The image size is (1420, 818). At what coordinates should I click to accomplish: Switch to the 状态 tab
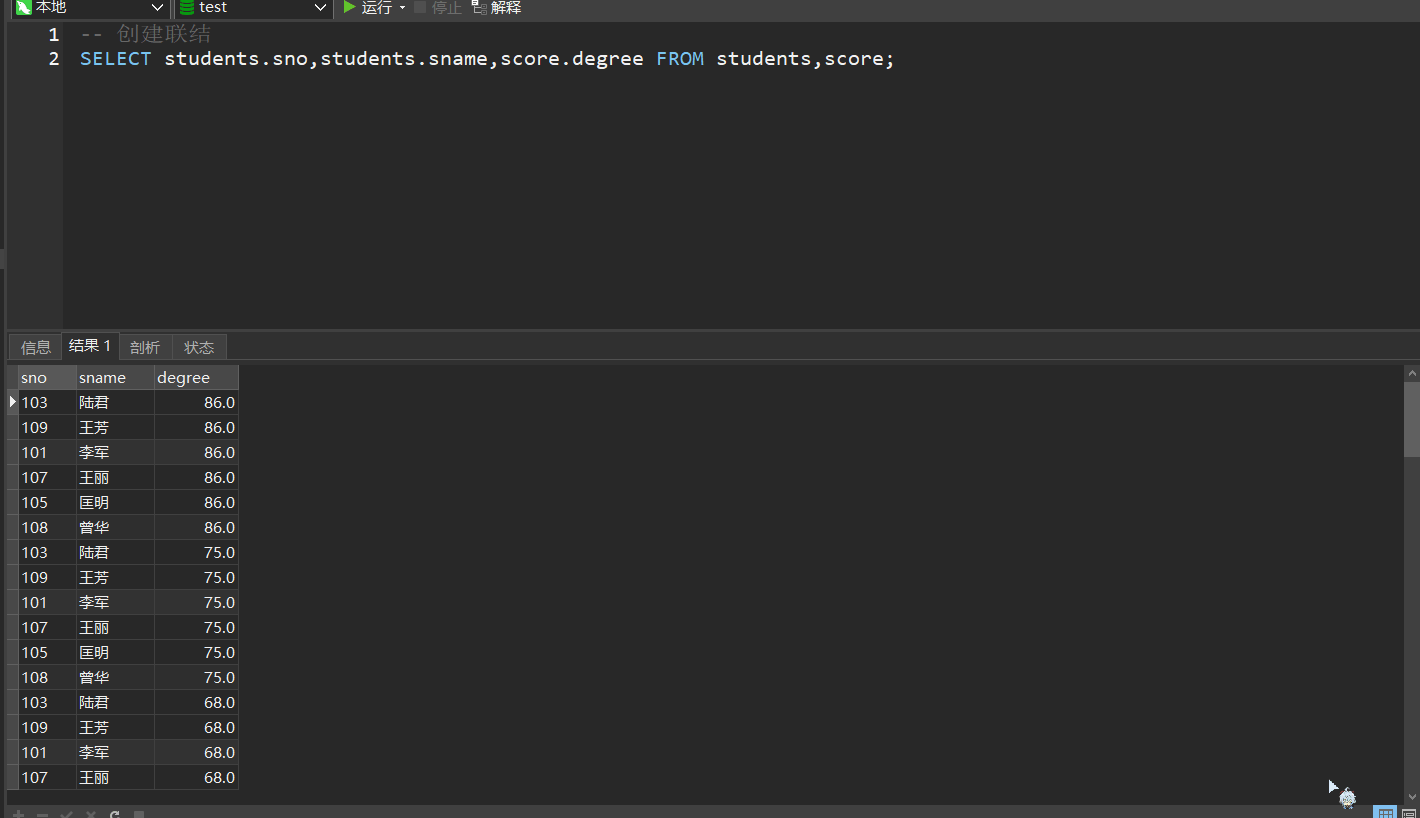pos(199,347)
